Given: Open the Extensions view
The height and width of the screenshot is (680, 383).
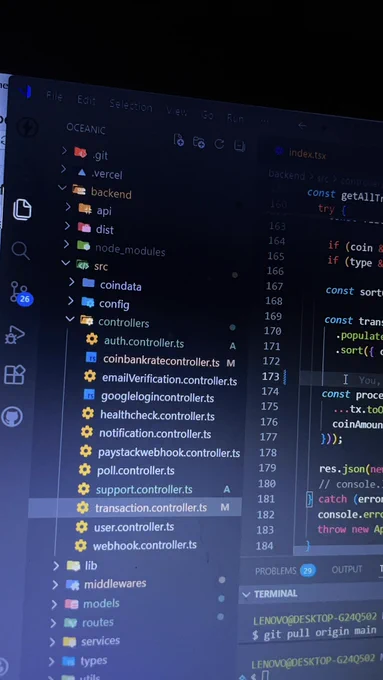Looking at the screenshot, I should (x=14, y=375).
